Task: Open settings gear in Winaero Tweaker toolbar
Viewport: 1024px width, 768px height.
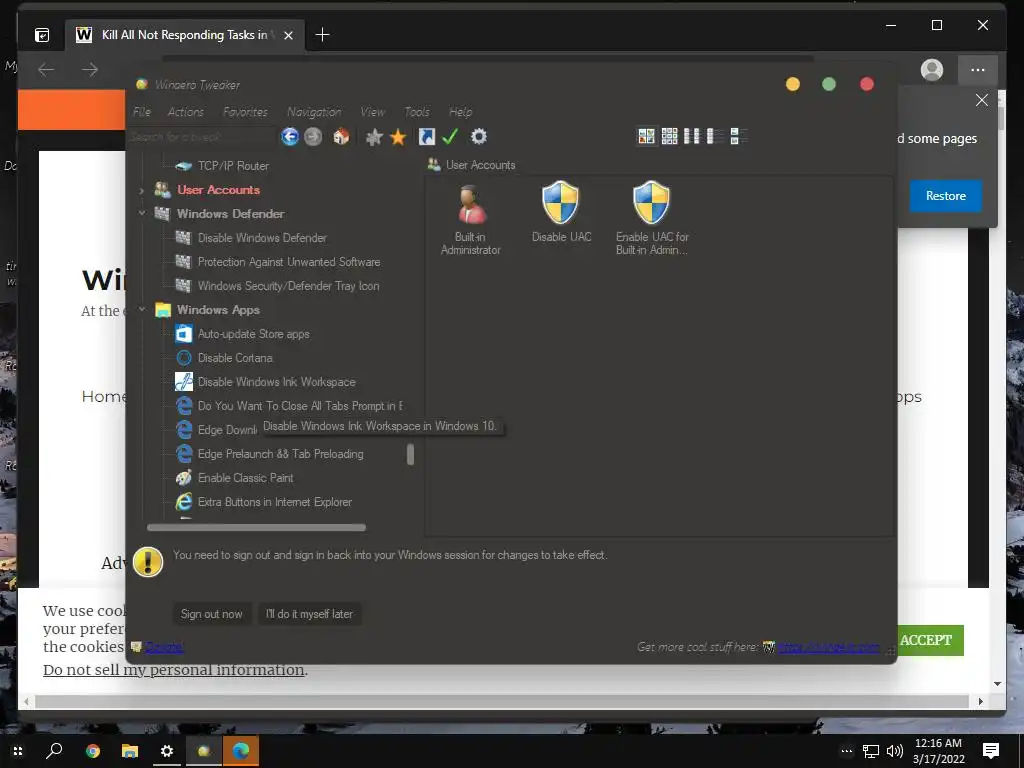Action: tap(479, 136)
